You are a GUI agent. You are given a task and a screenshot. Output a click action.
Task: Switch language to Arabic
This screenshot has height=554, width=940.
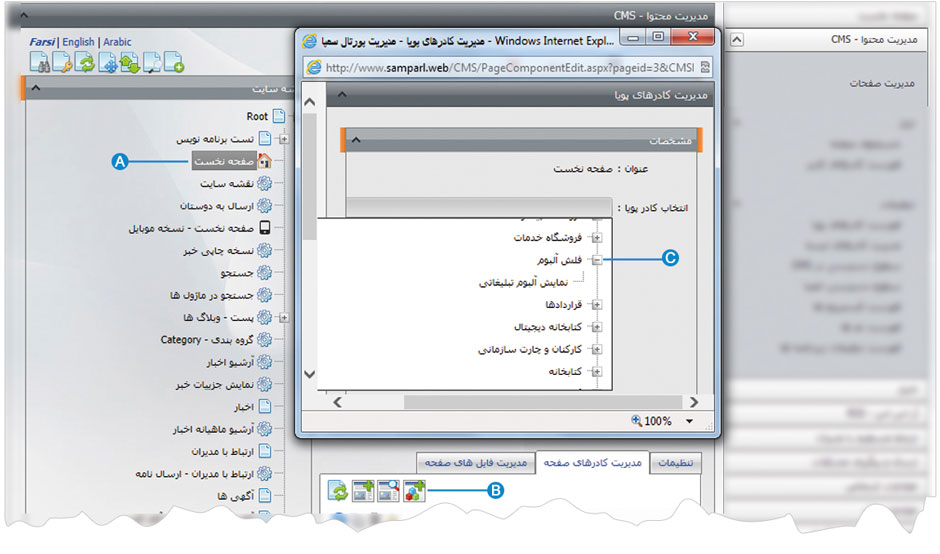[117, 42]
